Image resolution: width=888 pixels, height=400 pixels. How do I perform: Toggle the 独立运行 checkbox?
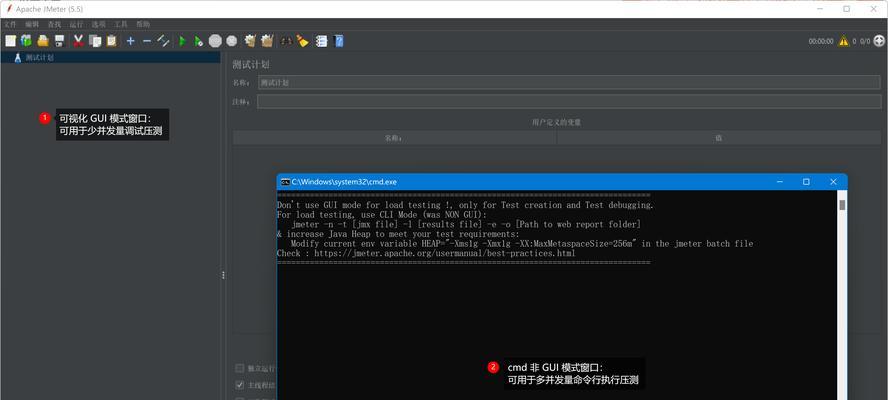point(240,368)
